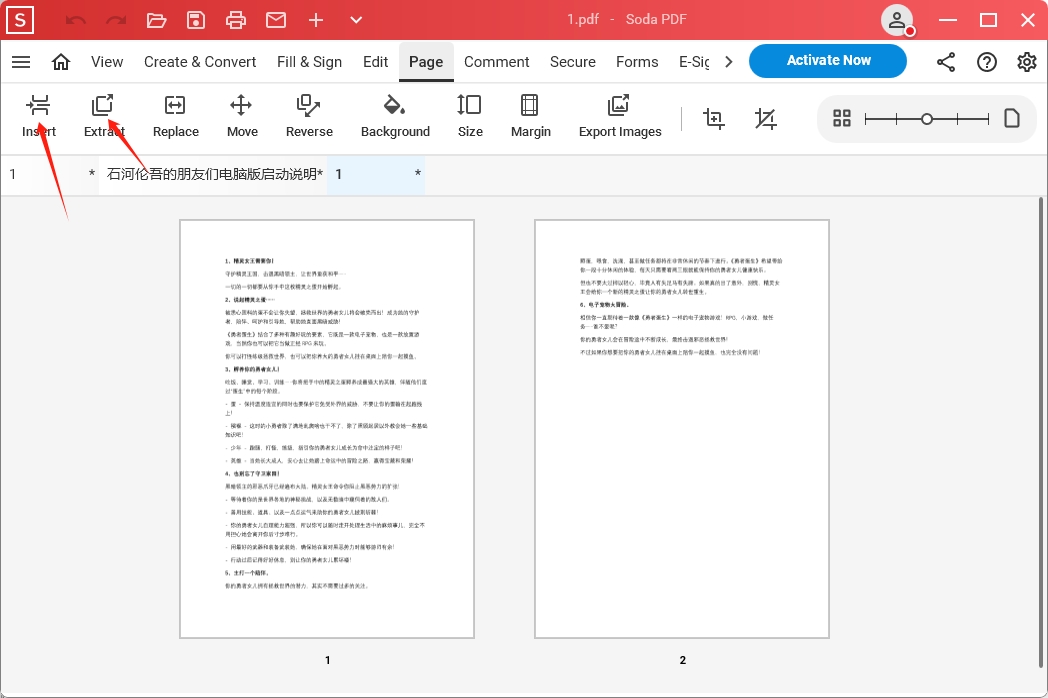Screen dimensions: 1048x698
Task: Open the Create & Convert tab
Action: [200, 62]
